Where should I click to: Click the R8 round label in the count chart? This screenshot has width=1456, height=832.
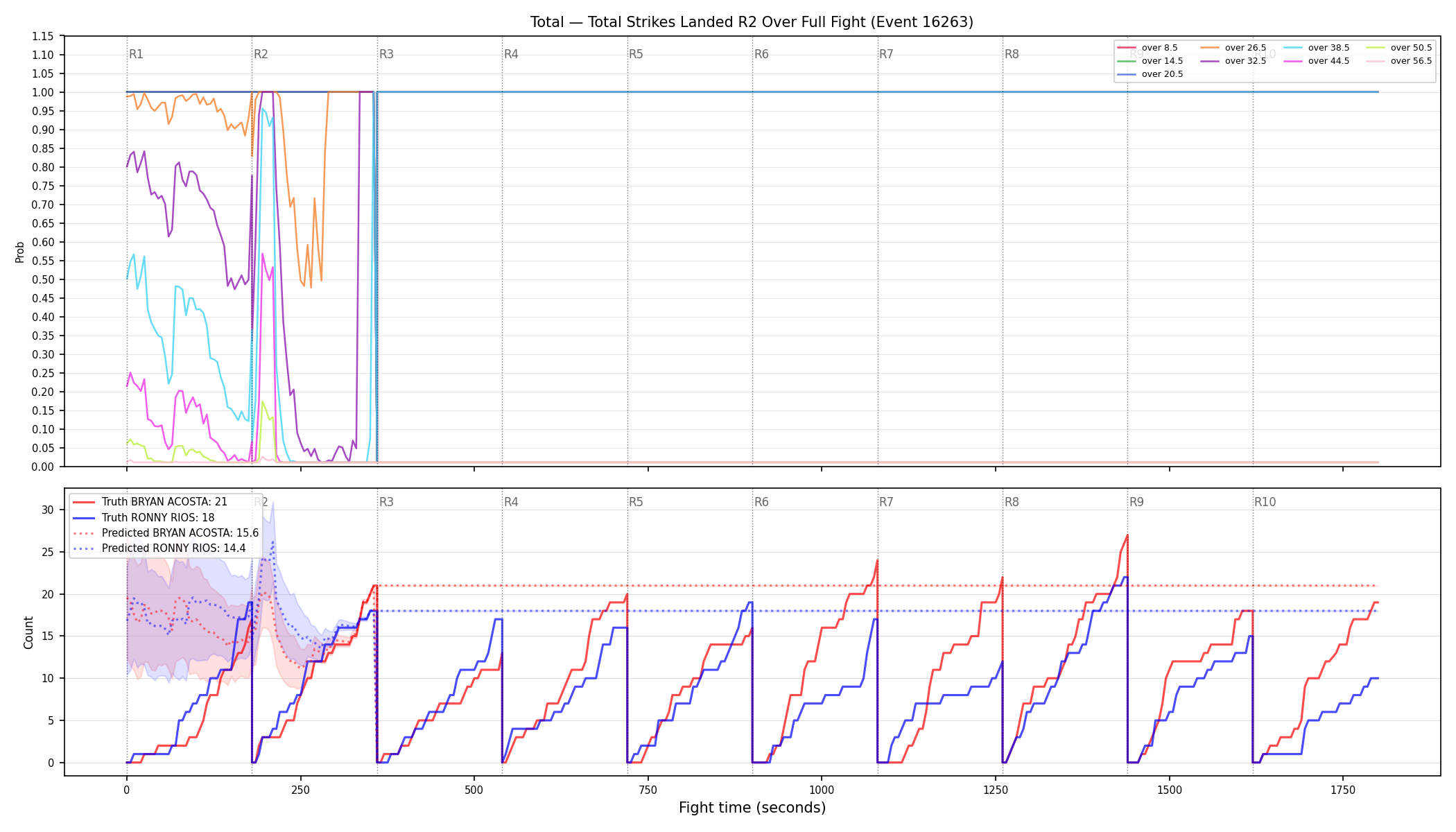tap(1012, 502)
